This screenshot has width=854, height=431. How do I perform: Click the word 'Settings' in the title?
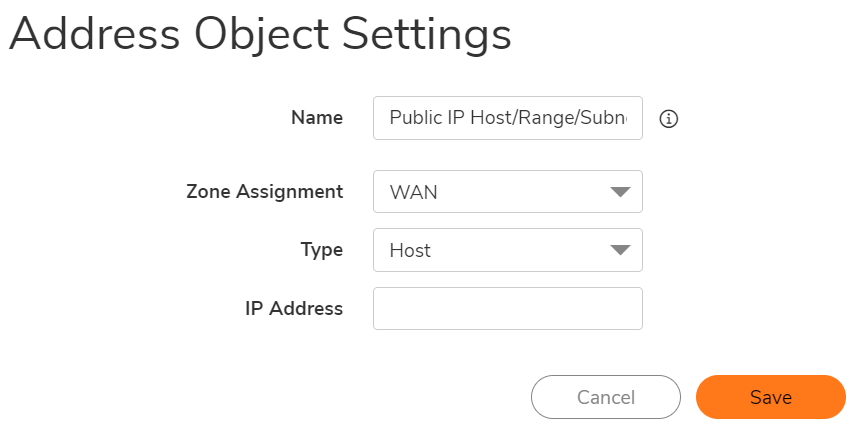pyautogui.click(x=428, y=35)
